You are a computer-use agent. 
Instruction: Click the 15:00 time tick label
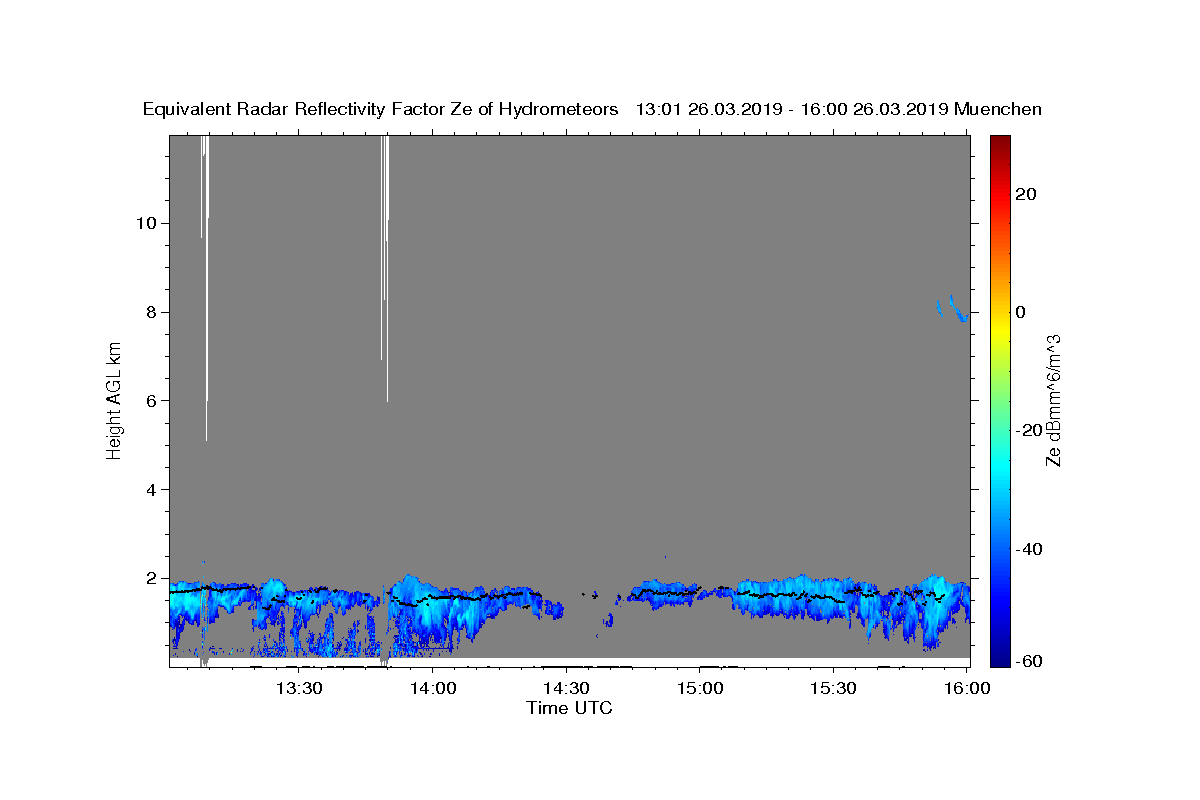pyautogui.click(x=700, y=689)
